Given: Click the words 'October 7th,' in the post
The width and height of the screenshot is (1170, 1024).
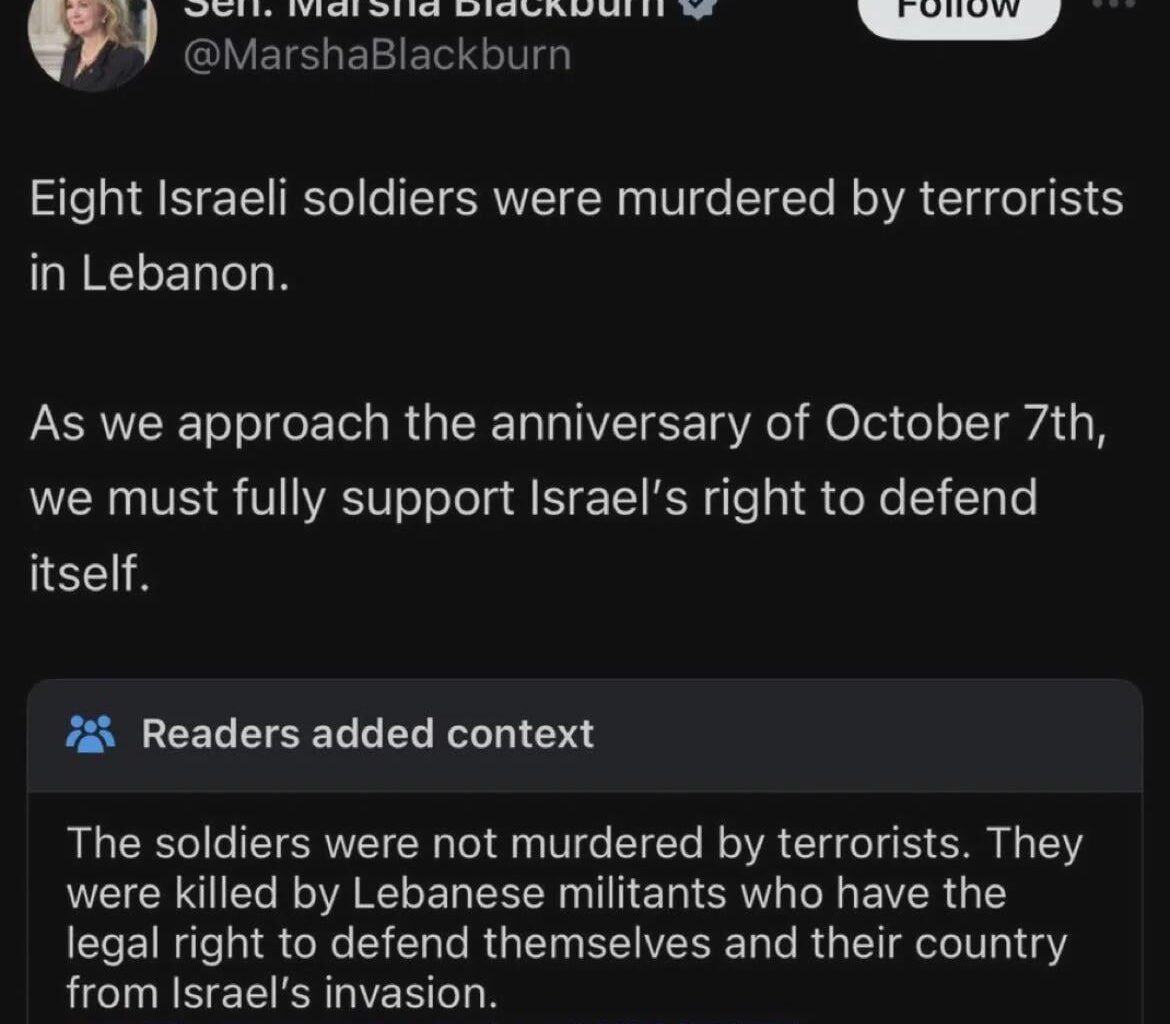Looking at the screenshot, I should (x=965, y=423).
